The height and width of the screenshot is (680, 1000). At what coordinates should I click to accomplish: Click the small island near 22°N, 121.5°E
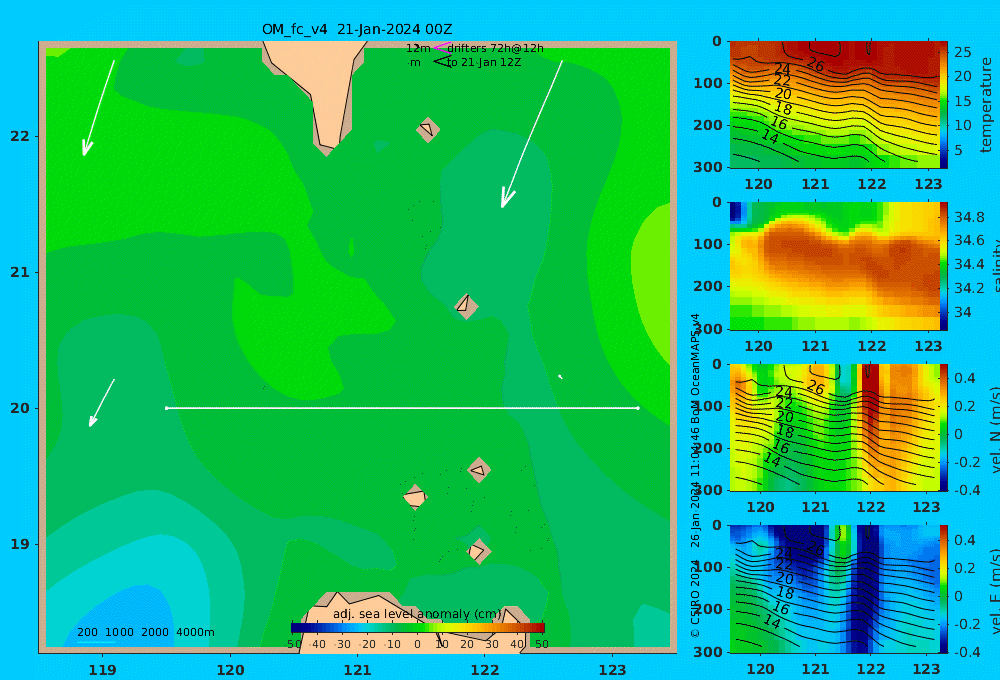427,129
